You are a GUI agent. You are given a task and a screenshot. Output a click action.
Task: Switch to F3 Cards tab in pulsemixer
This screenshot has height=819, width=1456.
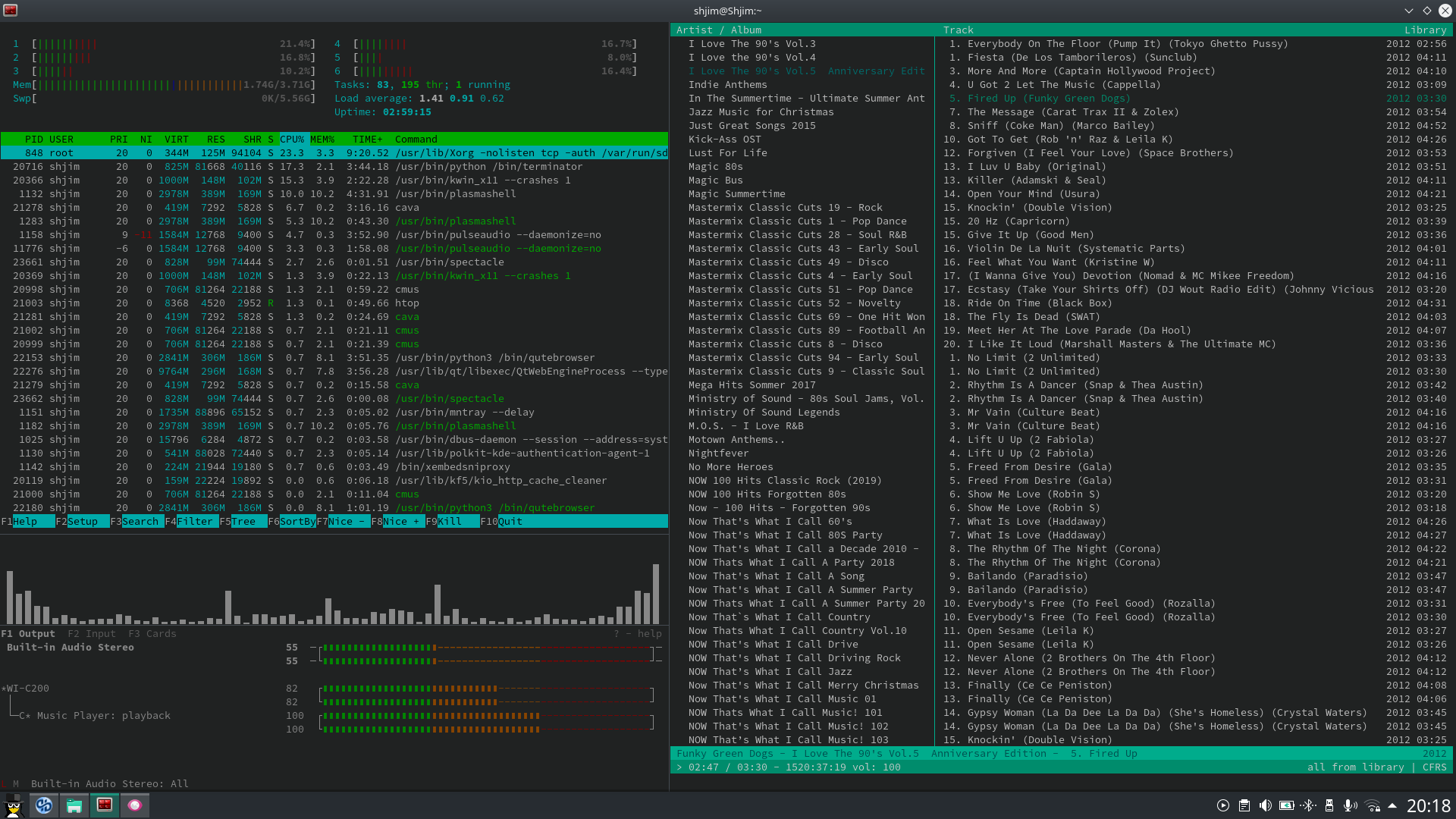click(152, 634)
